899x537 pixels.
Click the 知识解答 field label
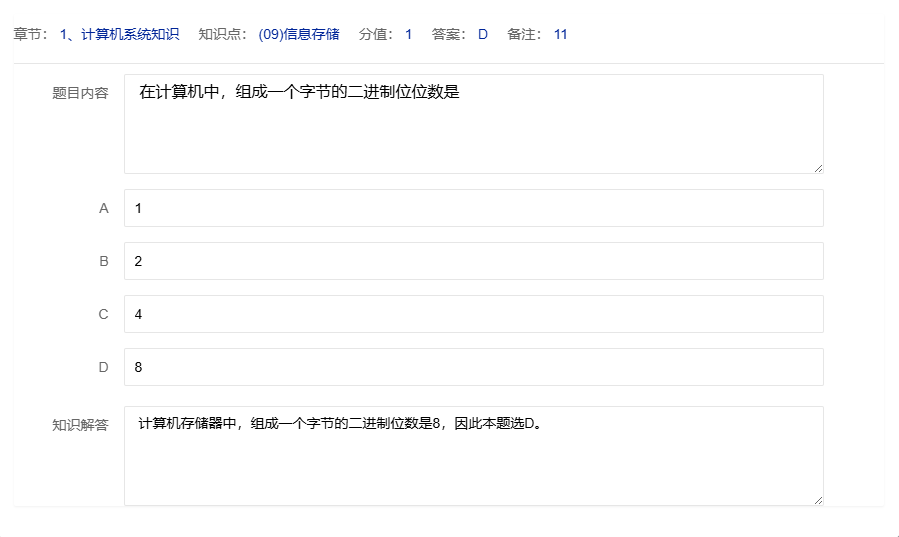80,425
